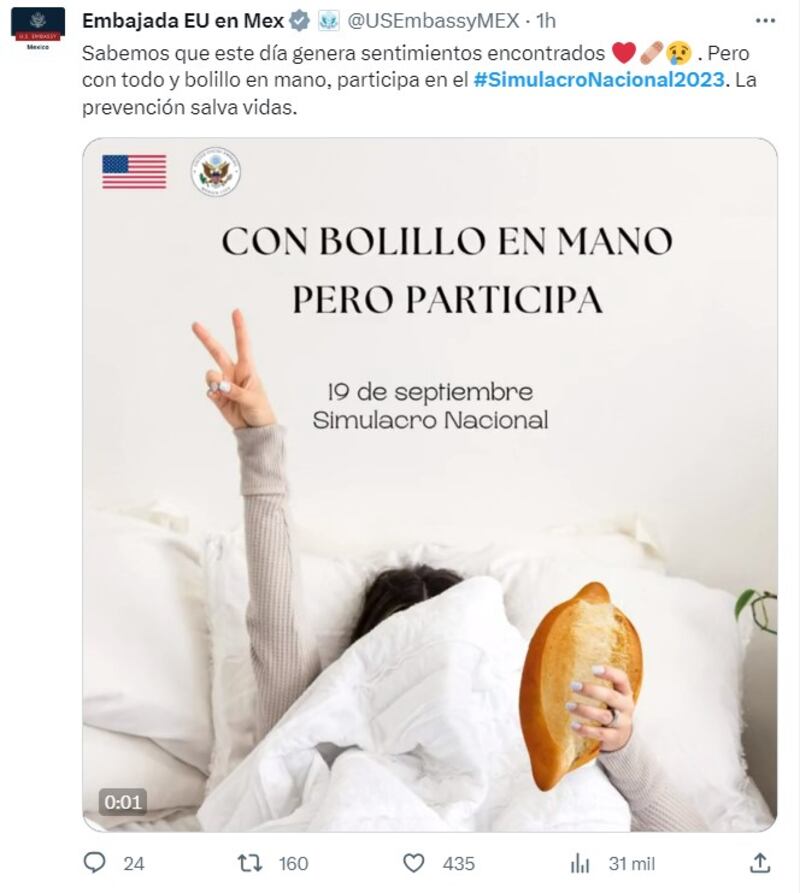The width and height of the screenshot is (800, 893).
Task: Click the 24 replies count
Action: [134, 864]
